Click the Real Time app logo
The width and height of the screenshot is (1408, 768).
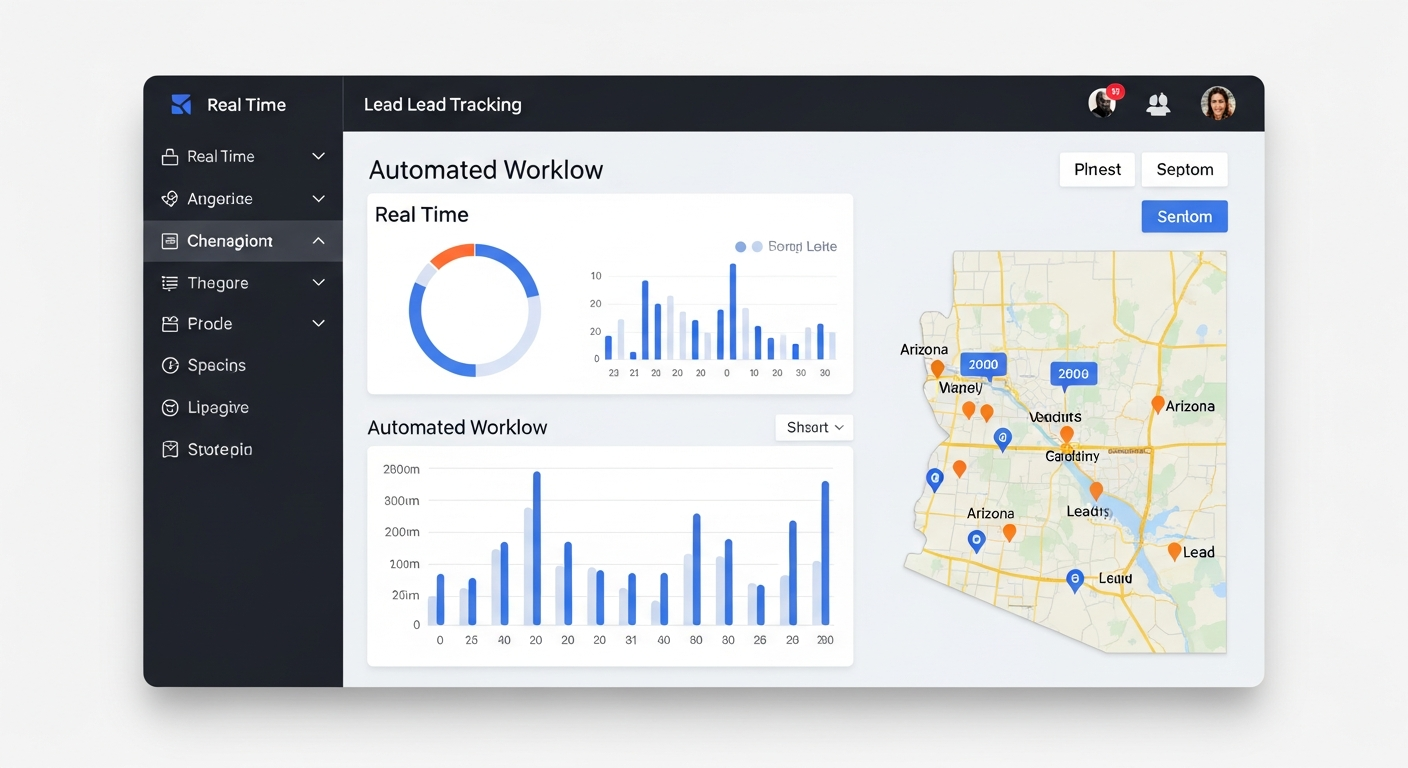[181, 103]
